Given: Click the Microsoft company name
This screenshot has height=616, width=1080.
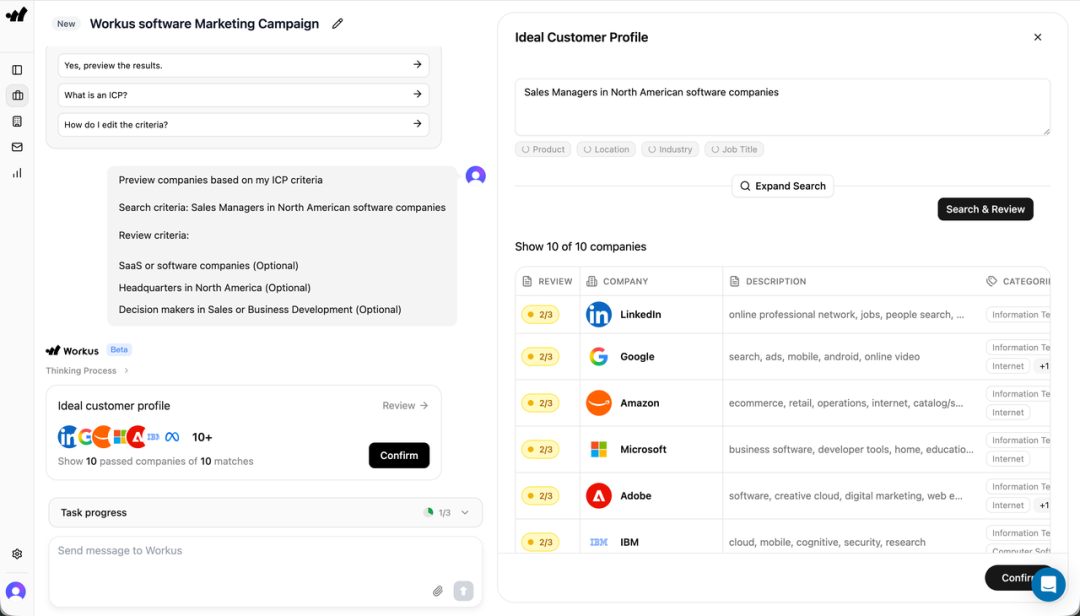Looking at the screenshot, I should coord(643,449).
